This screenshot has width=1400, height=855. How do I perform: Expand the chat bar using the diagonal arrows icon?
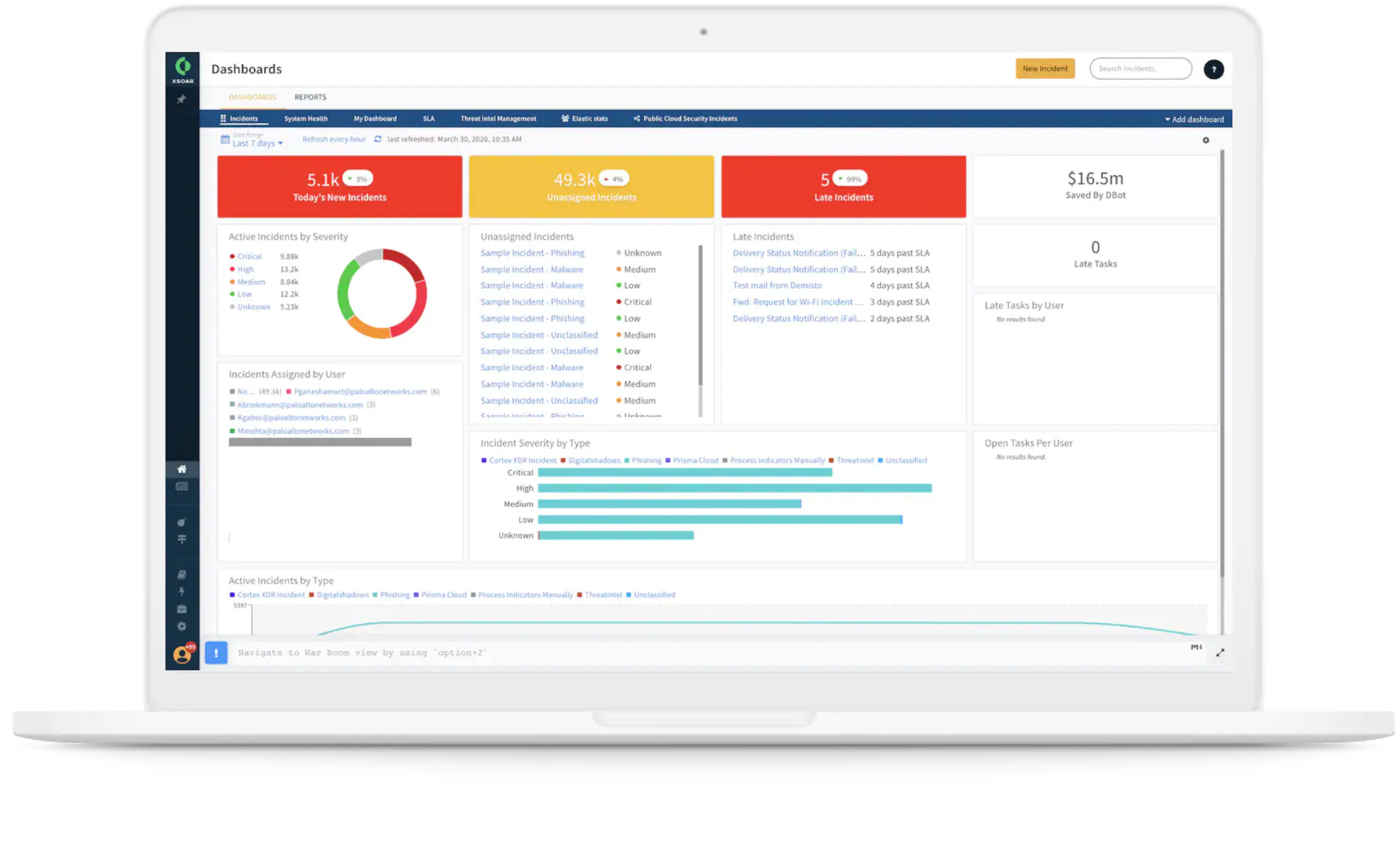click(x=1221, y=652)
